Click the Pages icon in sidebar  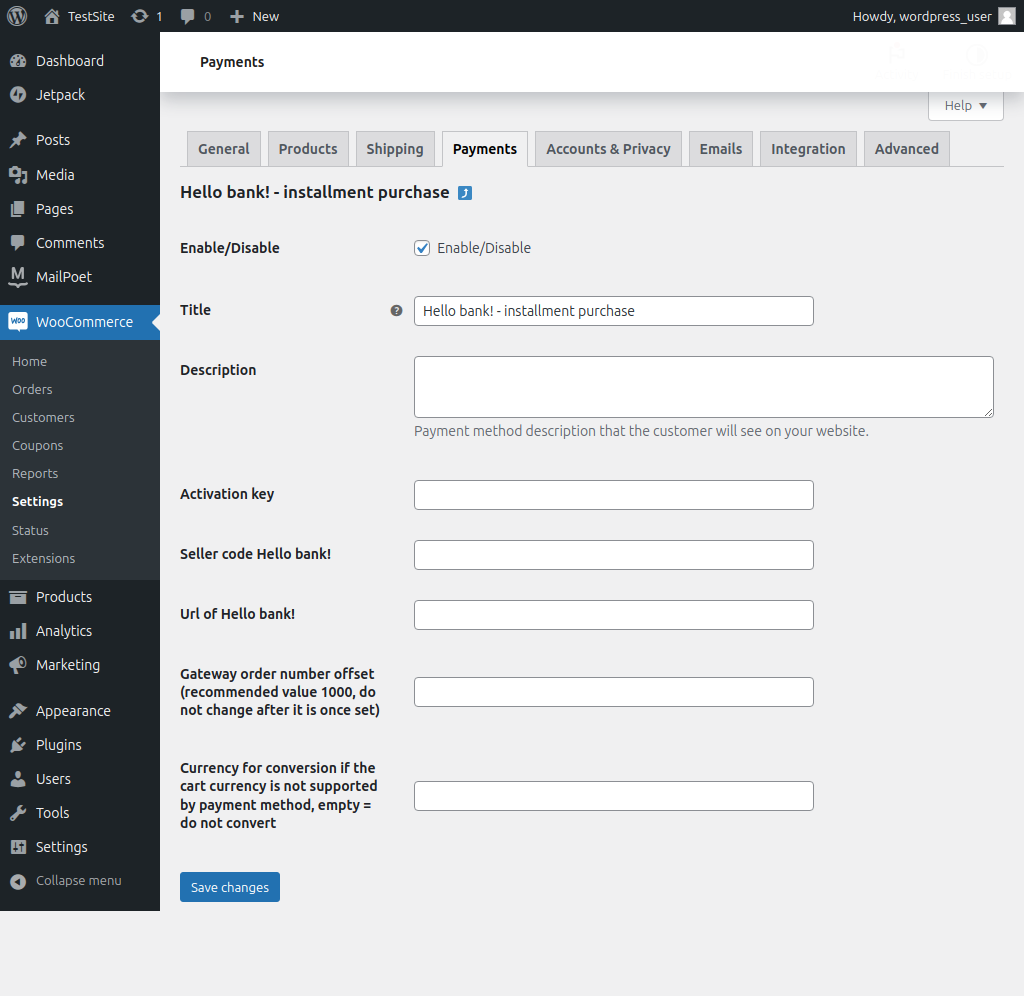coord(18,209)
